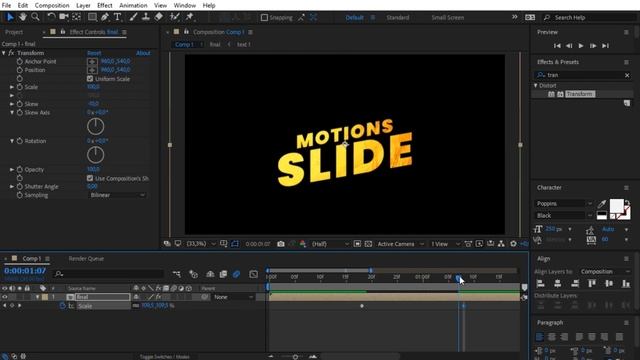This screenshot has height=360, width=640.
Task: Click the shy layers hide icon
Action: coord(210,274)
